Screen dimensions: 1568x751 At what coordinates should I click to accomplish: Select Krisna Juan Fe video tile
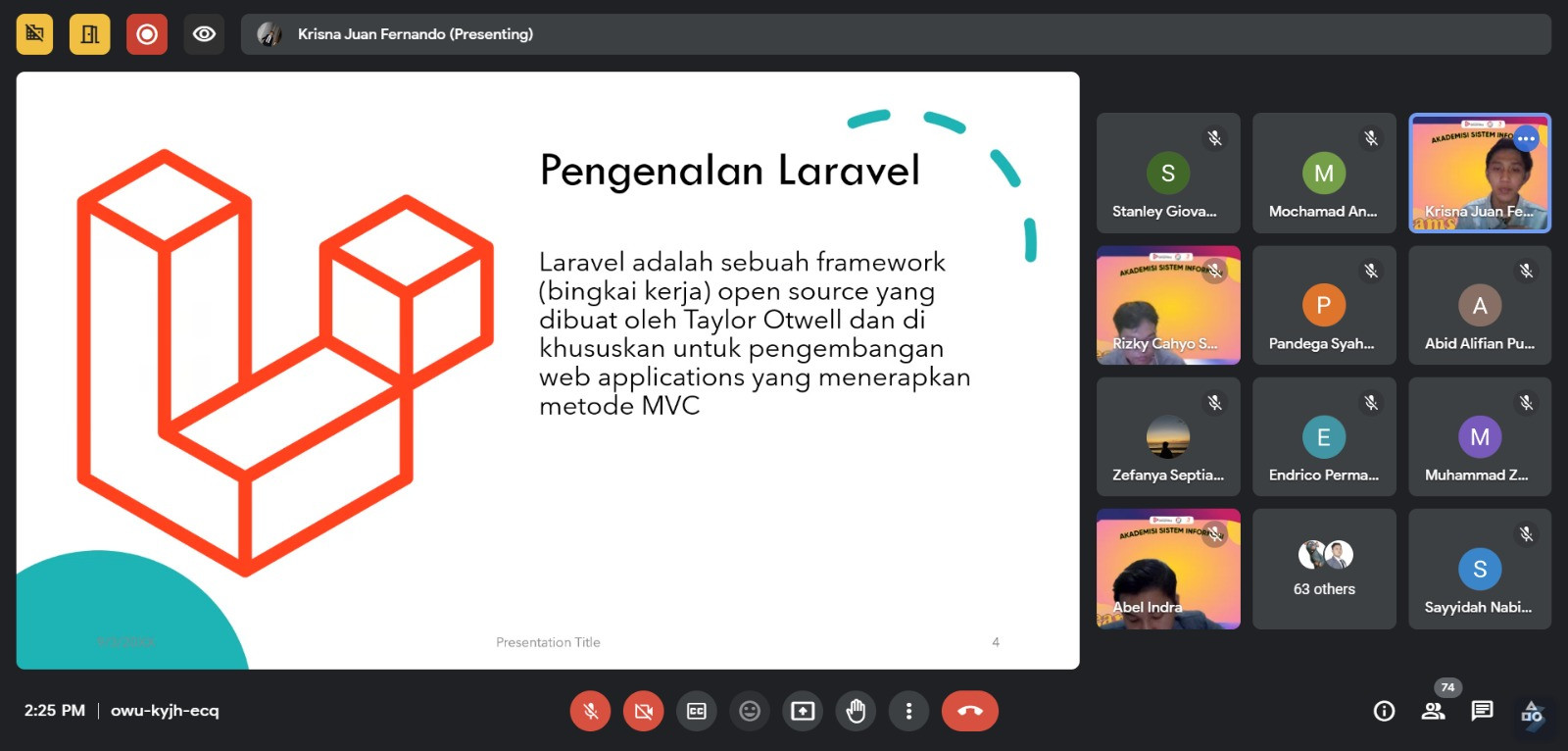click(1480, 173)
